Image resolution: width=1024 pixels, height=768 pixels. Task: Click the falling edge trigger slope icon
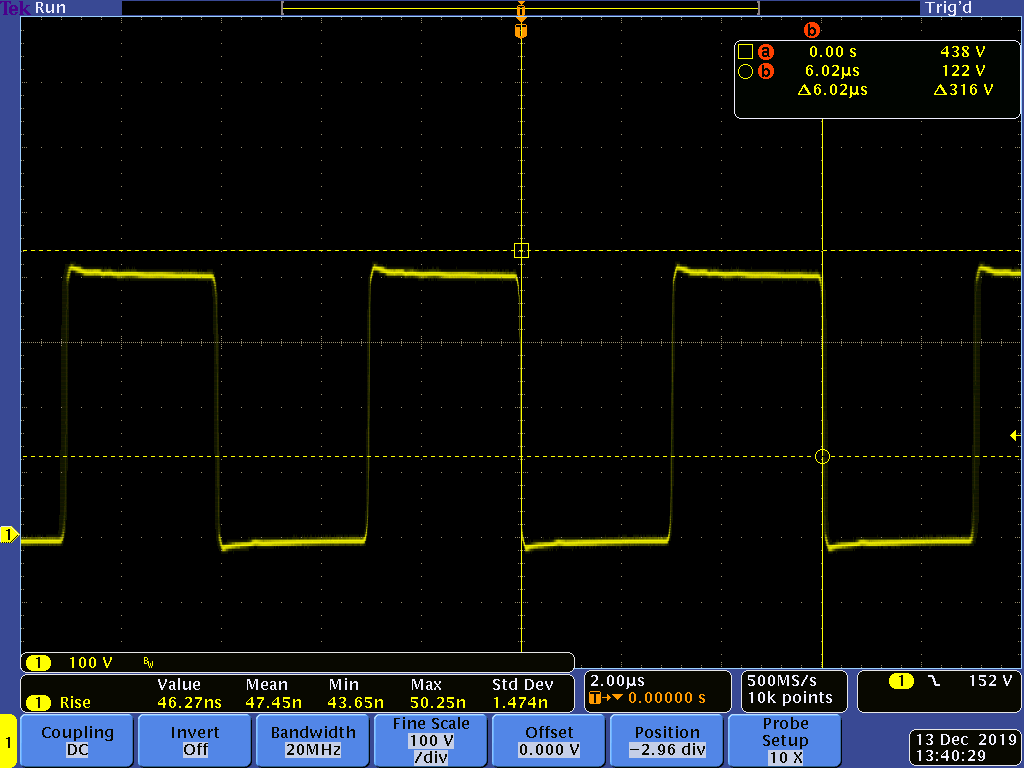tap(935, 681)
